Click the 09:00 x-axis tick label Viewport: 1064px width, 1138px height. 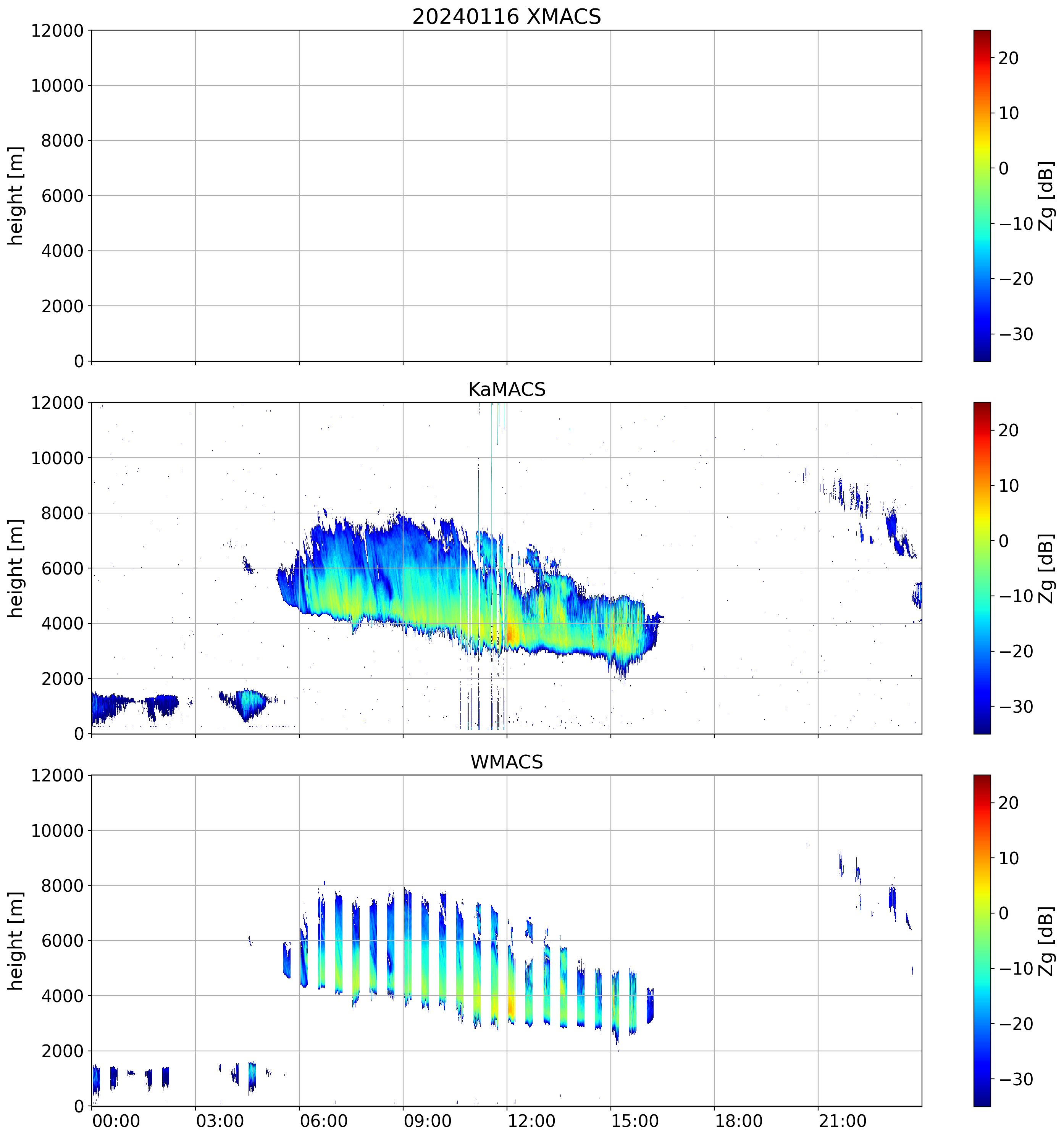428,1121
